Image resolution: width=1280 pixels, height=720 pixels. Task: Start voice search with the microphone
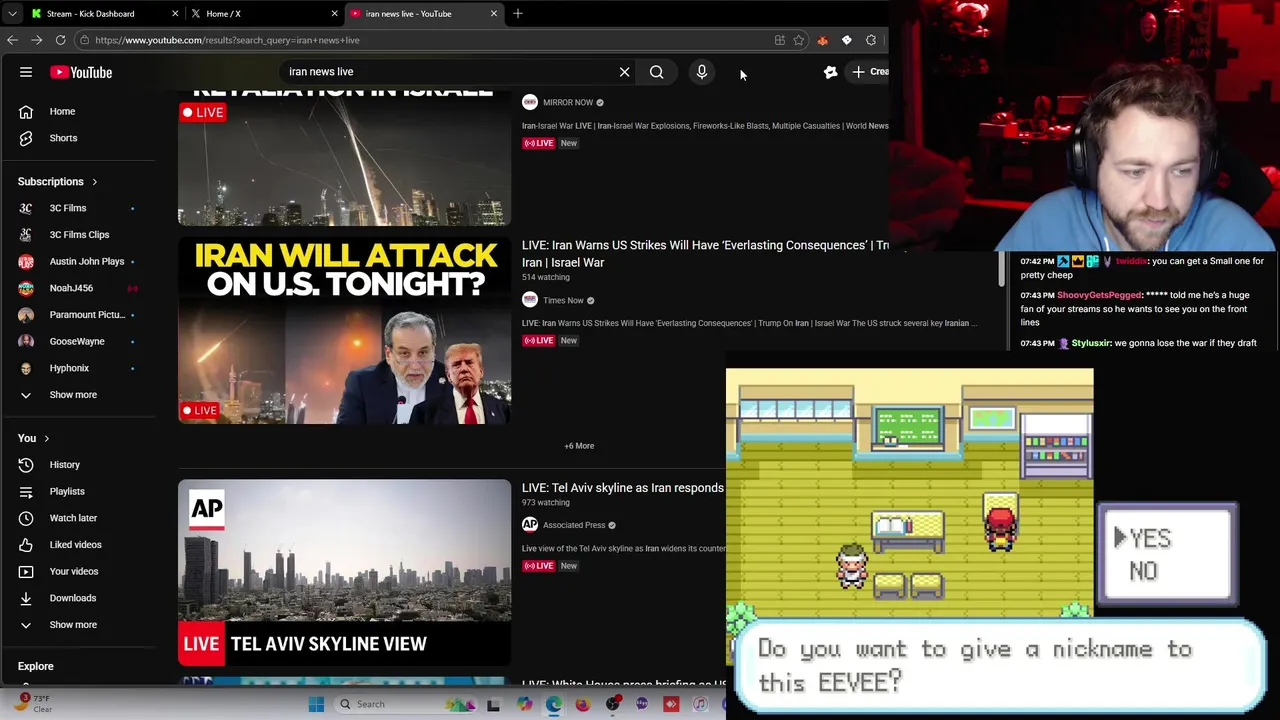701,72
